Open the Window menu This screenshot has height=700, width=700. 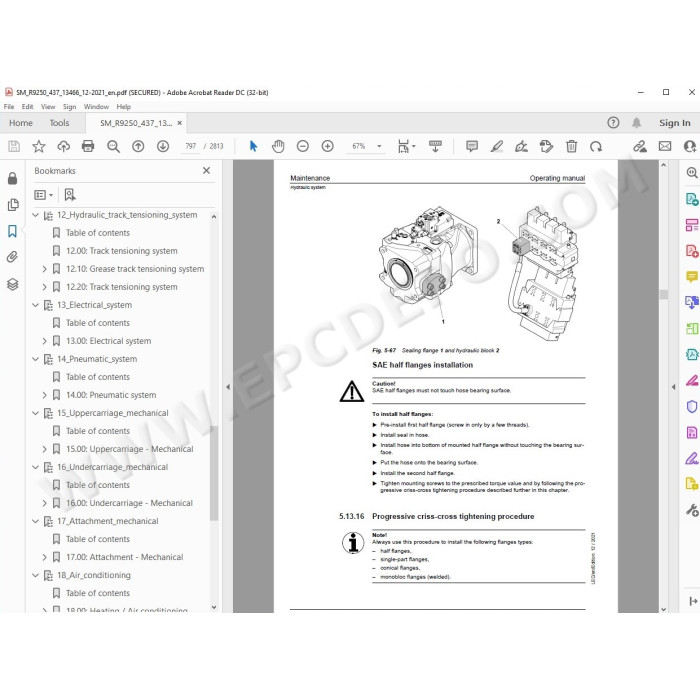(x=96, y=107)
